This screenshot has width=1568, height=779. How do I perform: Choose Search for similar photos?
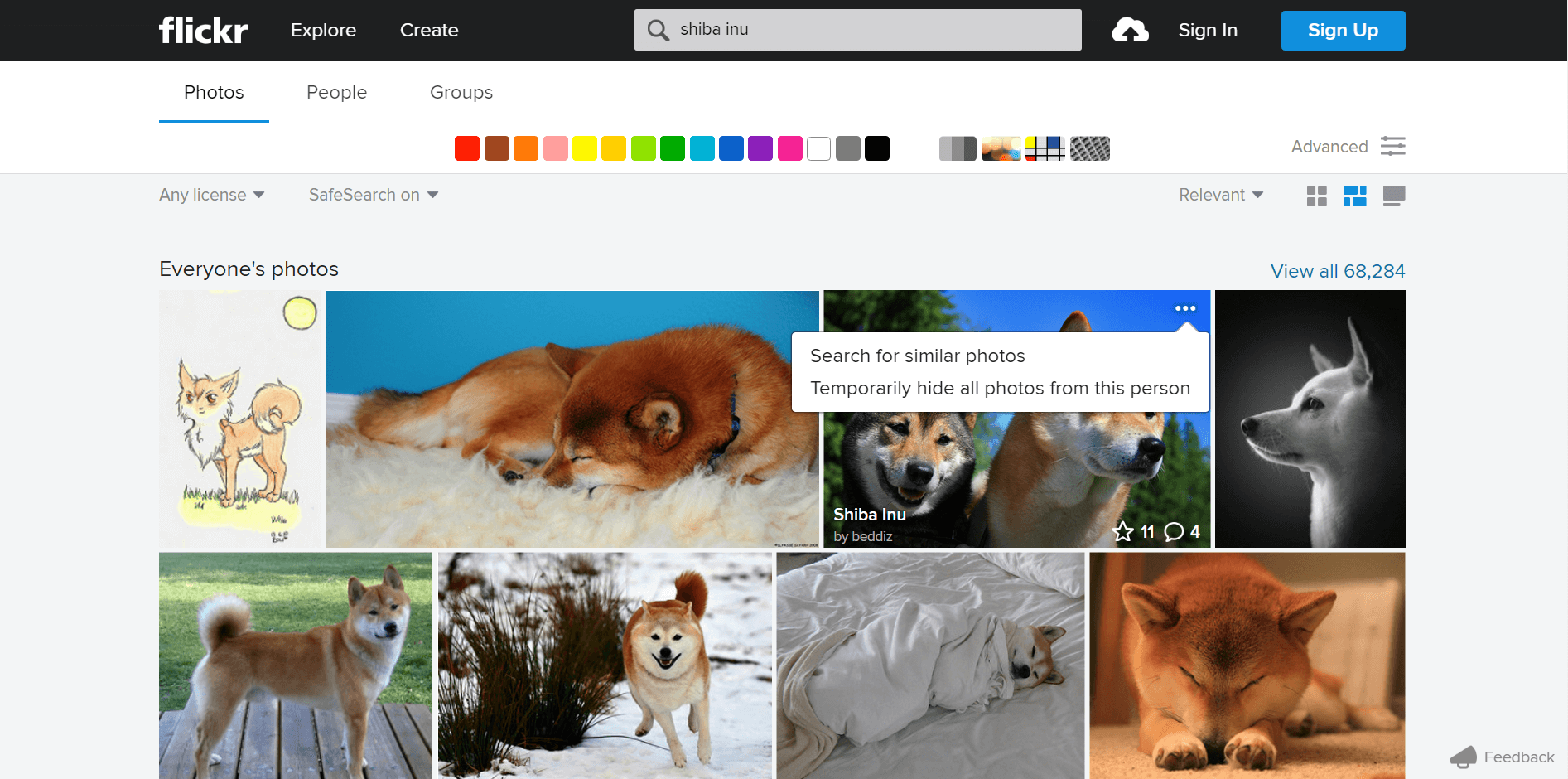(918, 356)
